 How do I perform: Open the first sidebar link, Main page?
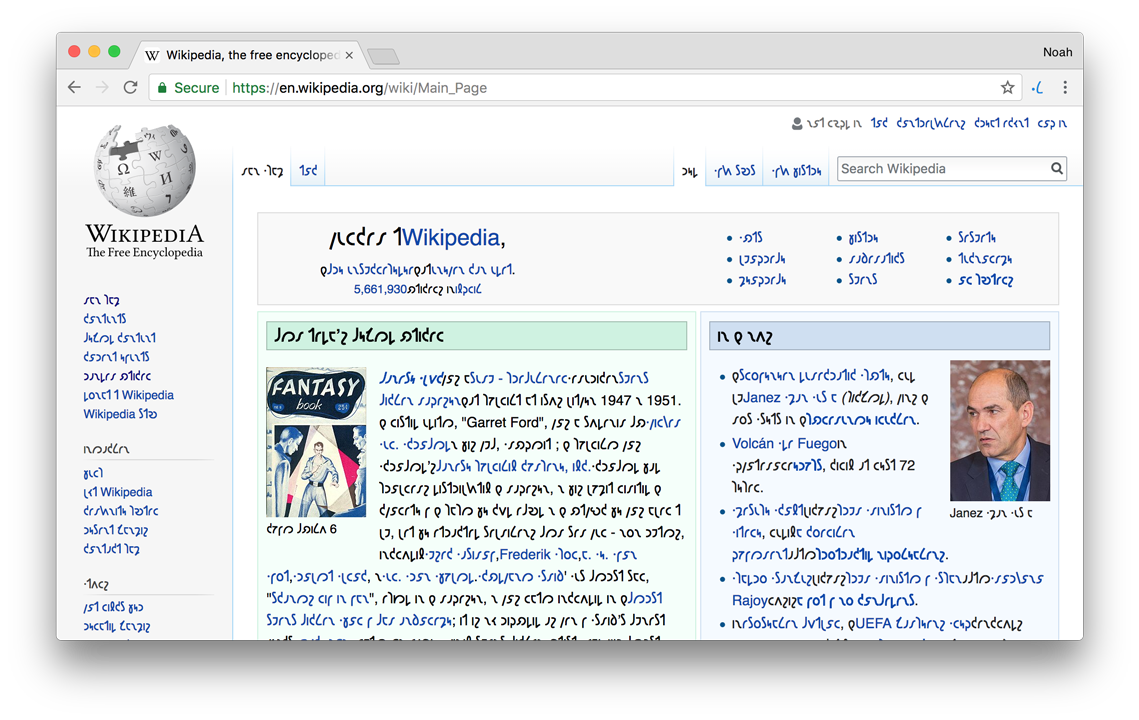[x=101, y=300]
